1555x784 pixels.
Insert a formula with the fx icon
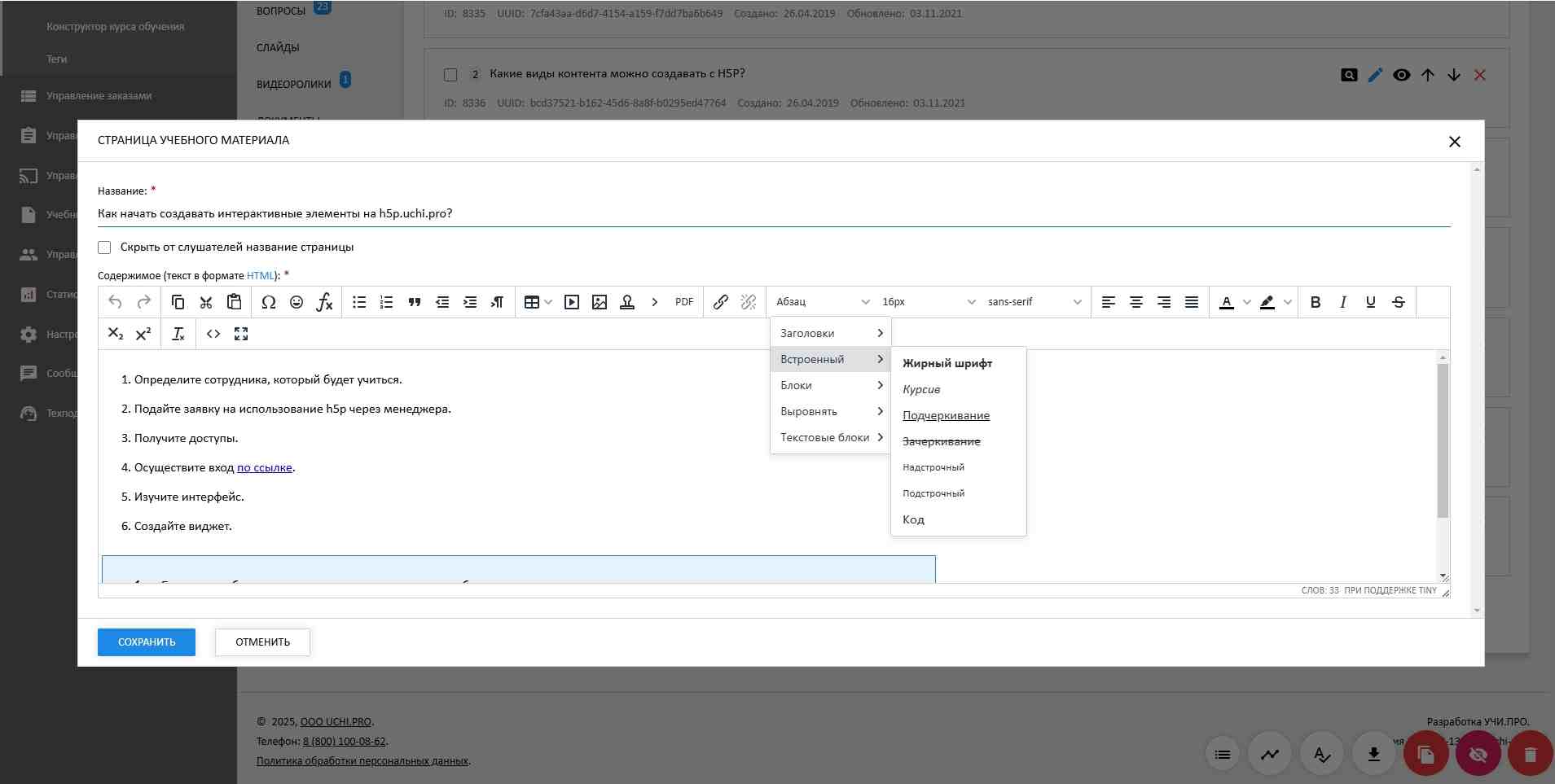[x=324, y=302]
